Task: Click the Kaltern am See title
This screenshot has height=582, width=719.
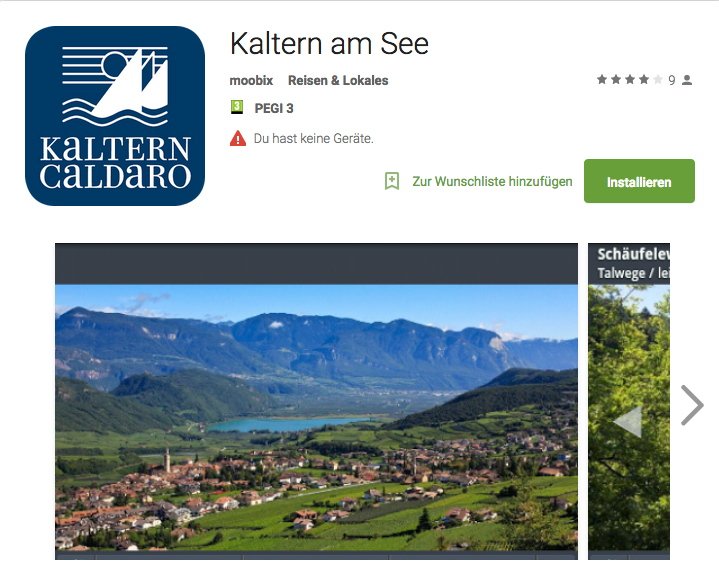Action: coord(329,44)
